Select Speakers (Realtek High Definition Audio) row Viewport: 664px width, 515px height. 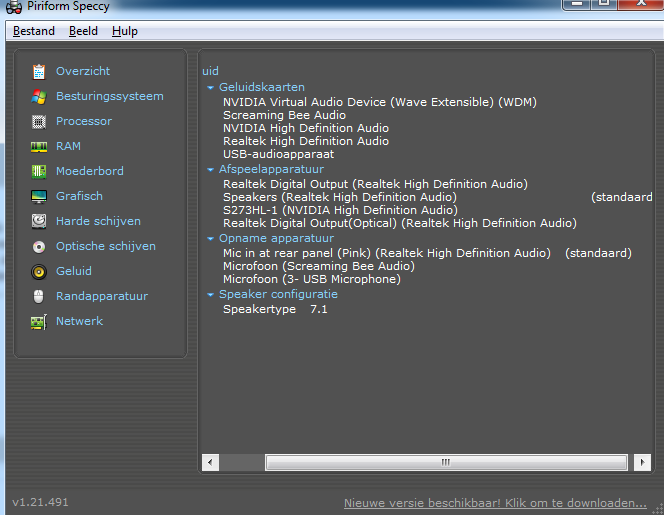[340, 197]
